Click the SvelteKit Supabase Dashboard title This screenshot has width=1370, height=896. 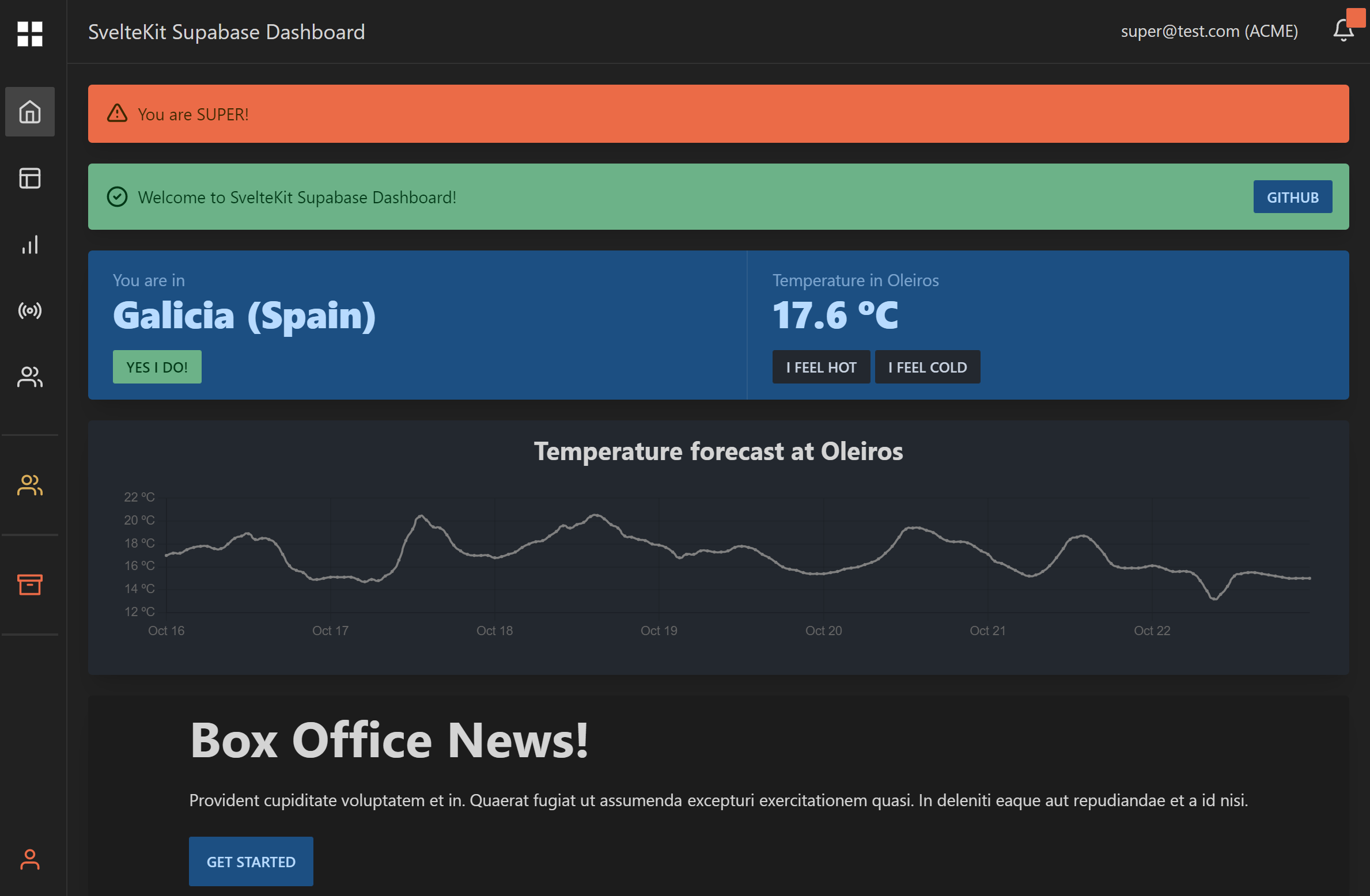(226, 32)
